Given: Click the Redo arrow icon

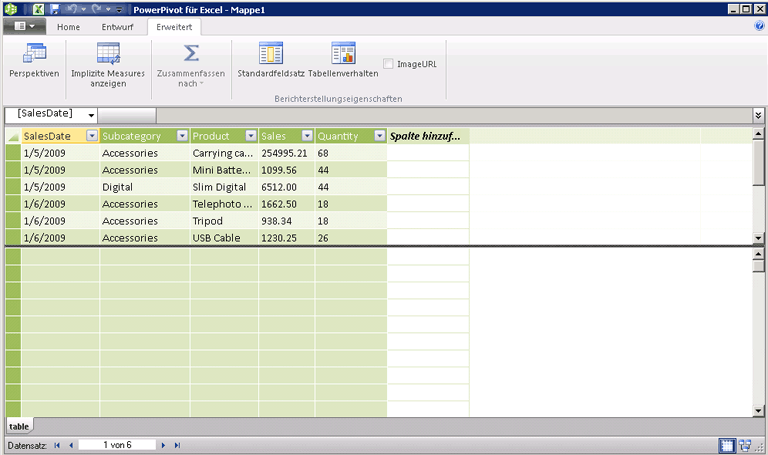Looking at the screenshot, I should tap(96, 9).
